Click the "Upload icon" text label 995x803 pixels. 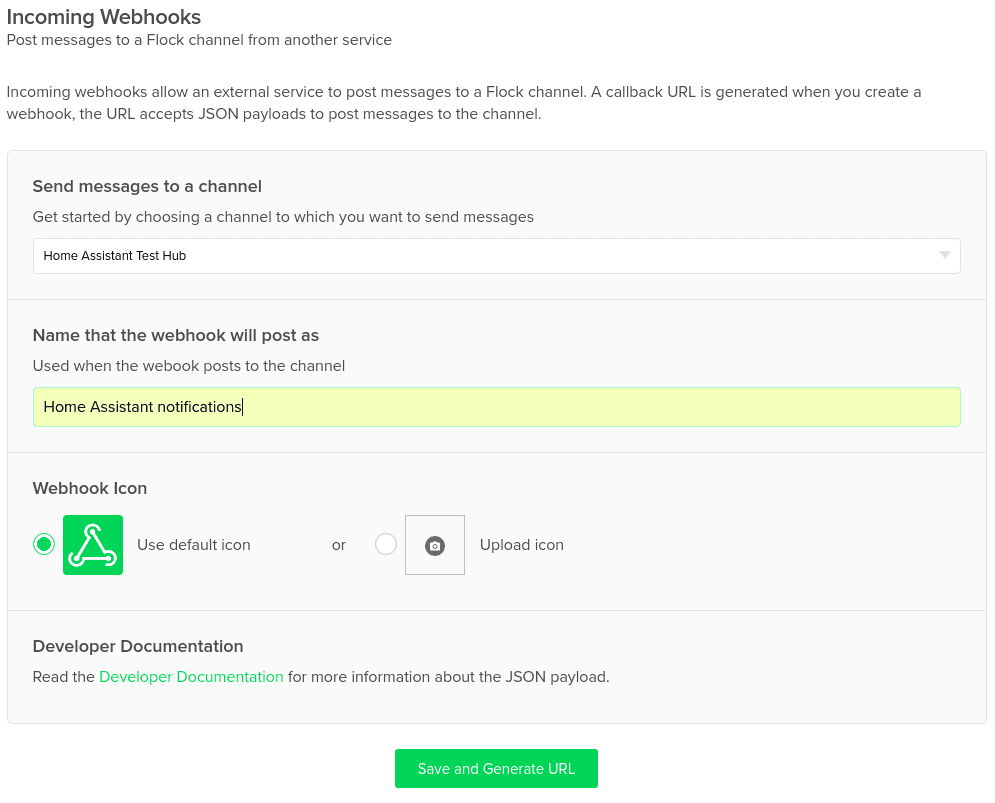(521, 545)
